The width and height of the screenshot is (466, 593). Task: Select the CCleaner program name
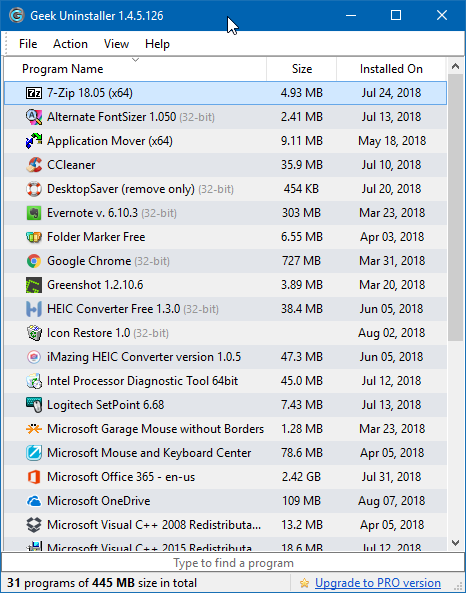pyautogui.click(x=71, y=165)
